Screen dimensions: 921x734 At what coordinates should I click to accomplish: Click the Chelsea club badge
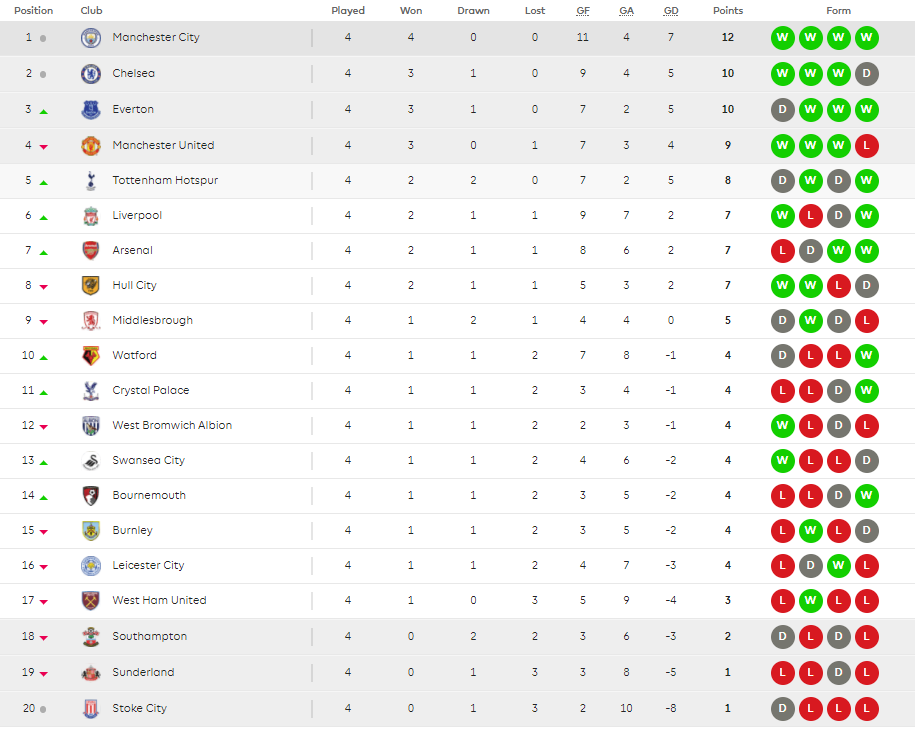click(x=90, y=73)
